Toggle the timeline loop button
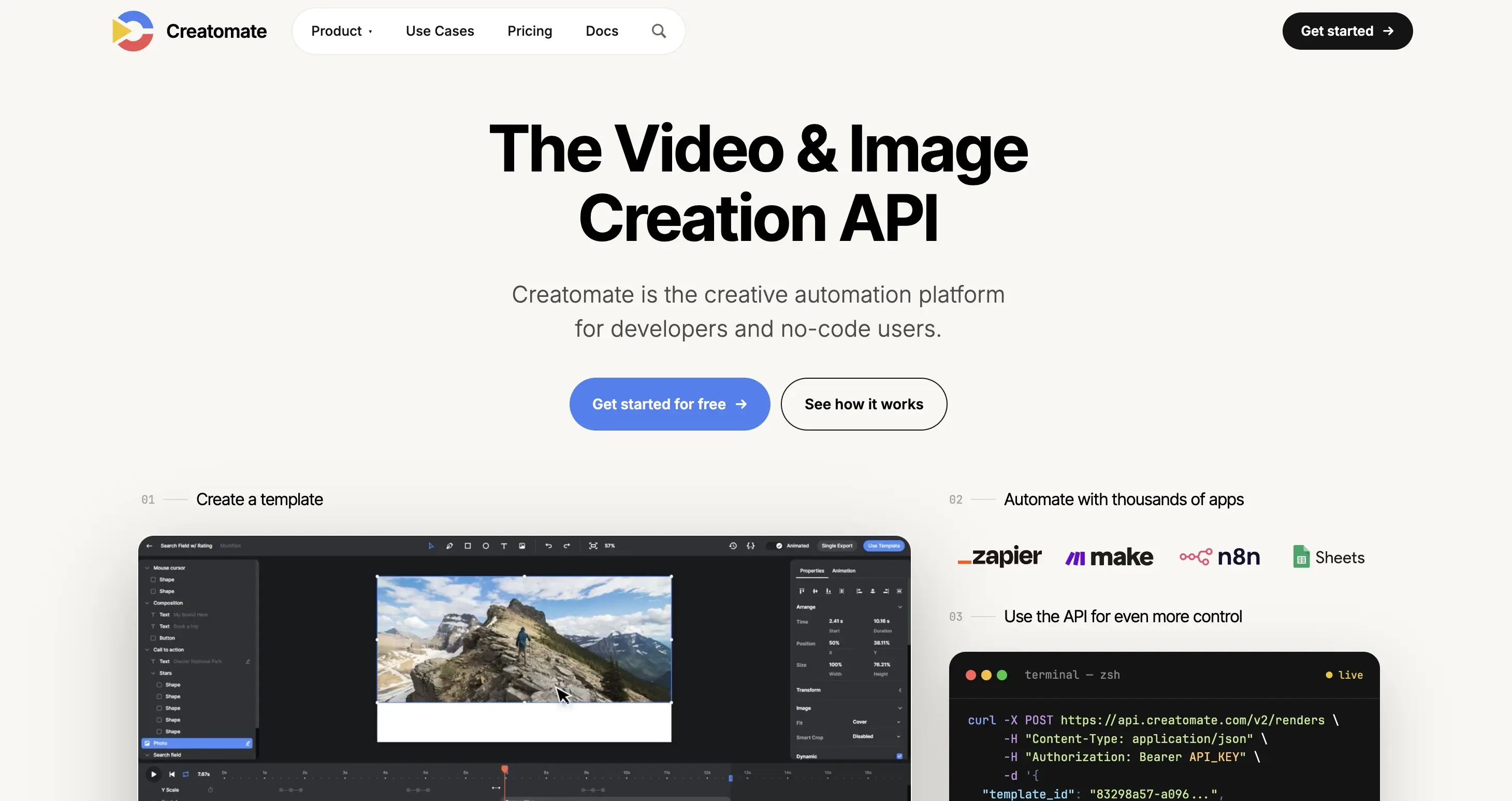The image size is (1512, 801). (185, 774)
